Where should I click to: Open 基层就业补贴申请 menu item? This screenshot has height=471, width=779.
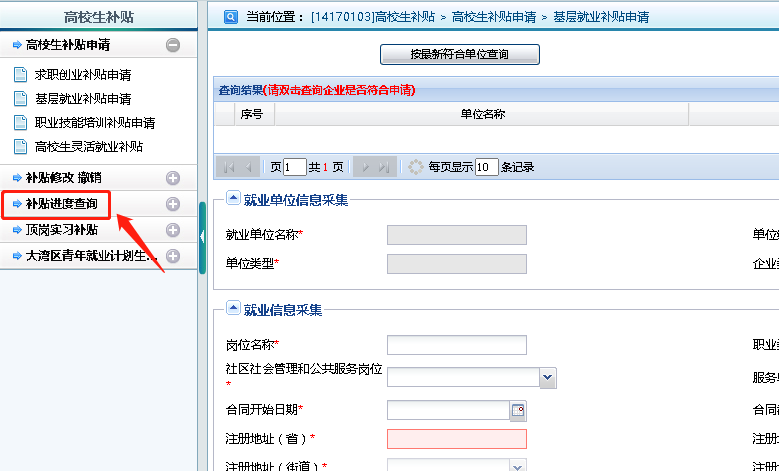(82, 98)
